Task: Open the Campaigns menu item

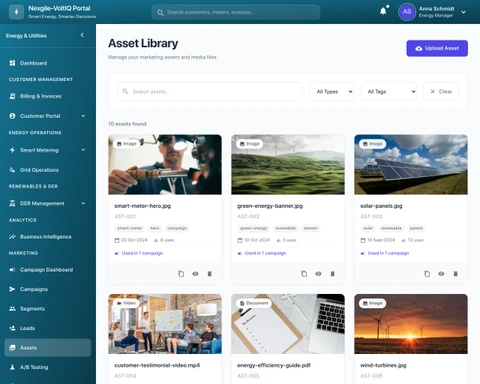Action: [x=48, y=289]
